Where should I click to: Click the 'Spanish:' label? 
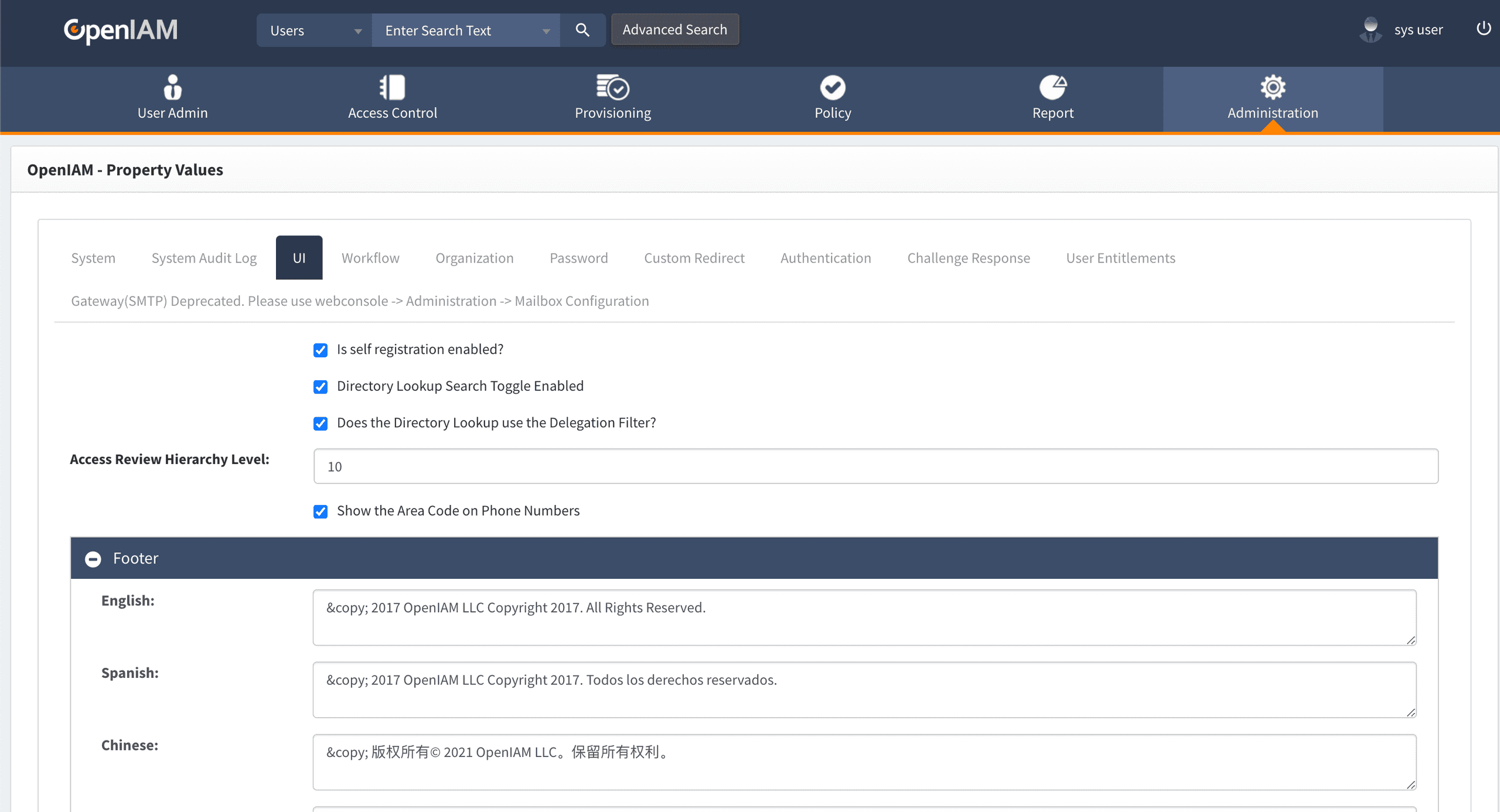(129, 673)
